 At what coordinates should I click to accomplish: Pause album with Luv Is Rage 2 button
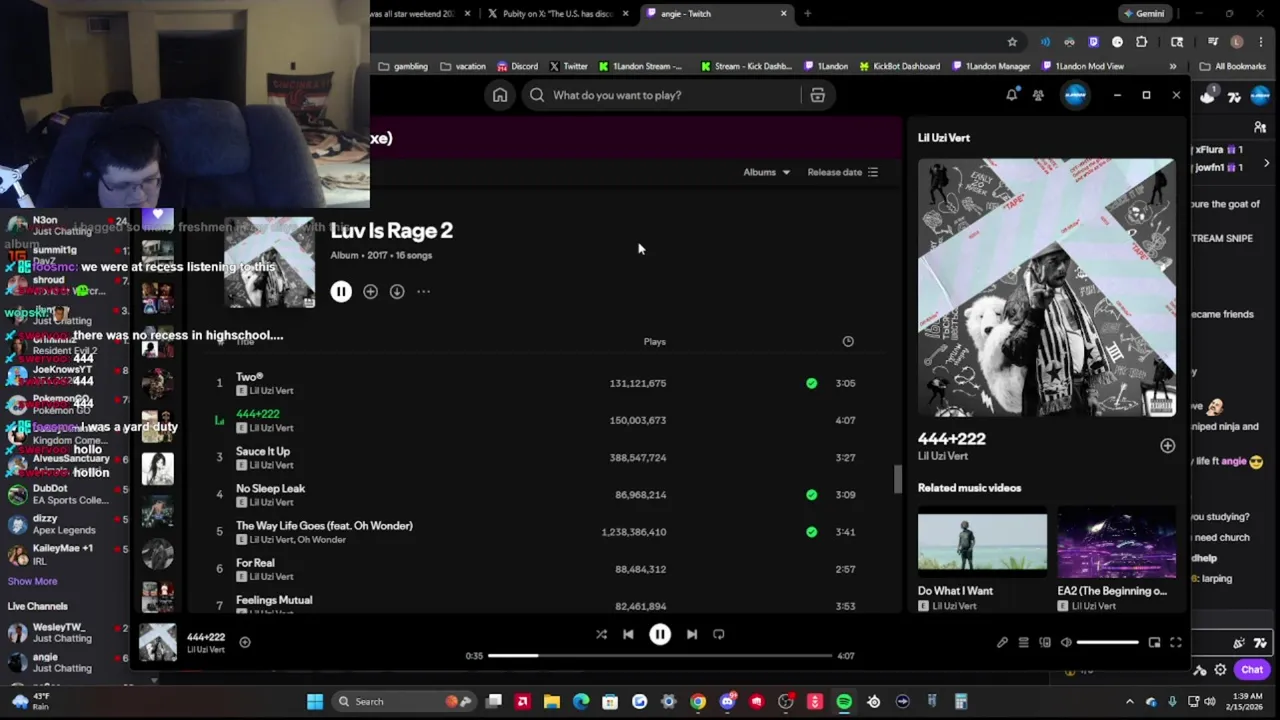click(x=341, y=291)
